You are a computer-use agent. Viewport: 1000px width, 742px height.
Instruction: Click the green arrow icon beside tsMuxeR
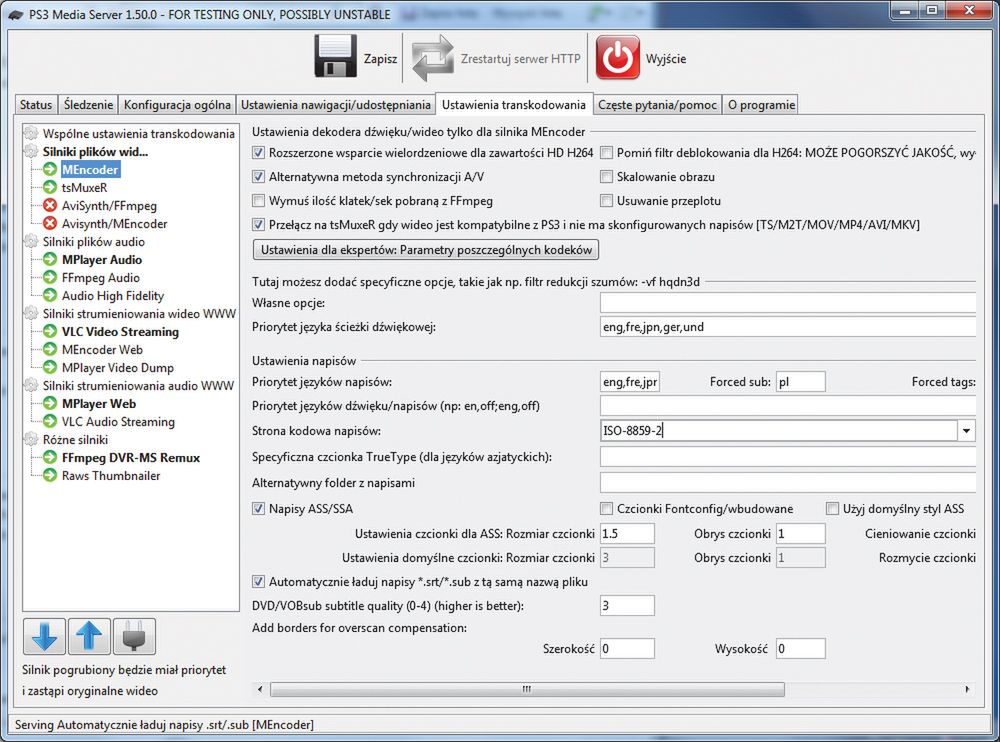click(x=50, y=187)
